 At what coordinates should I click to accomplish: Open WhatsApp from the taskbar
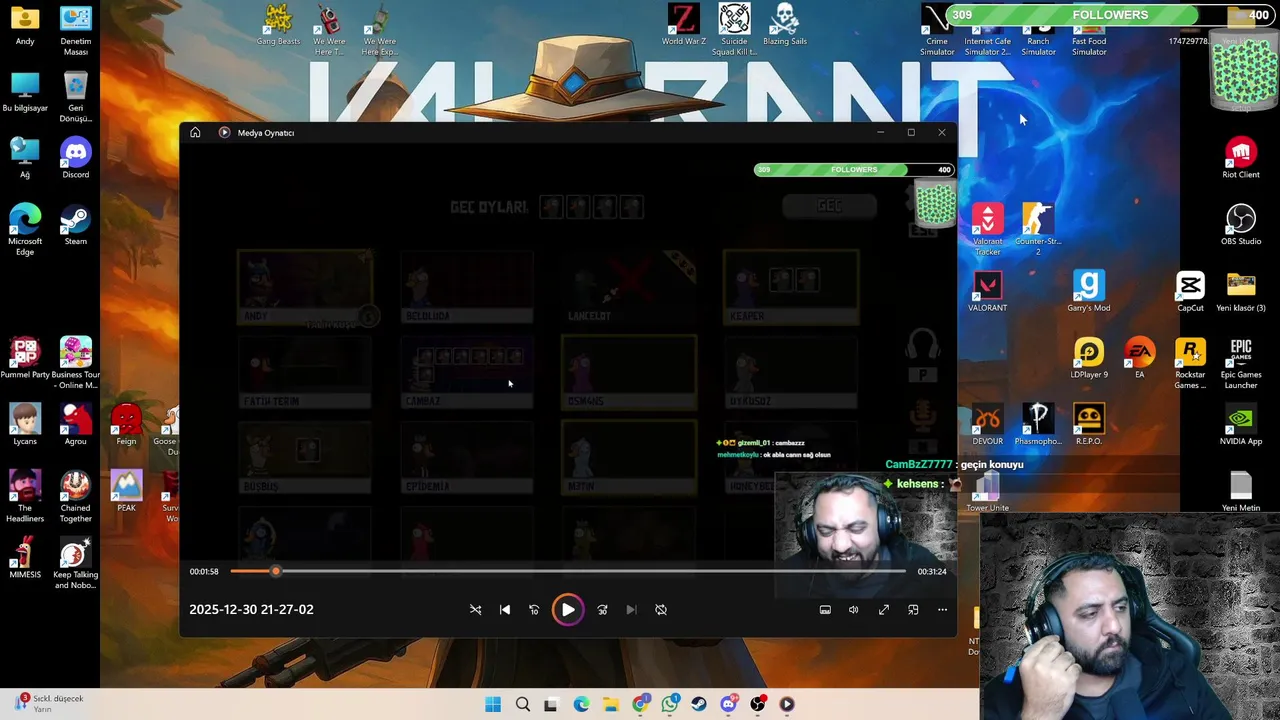(x=670, y=705)
